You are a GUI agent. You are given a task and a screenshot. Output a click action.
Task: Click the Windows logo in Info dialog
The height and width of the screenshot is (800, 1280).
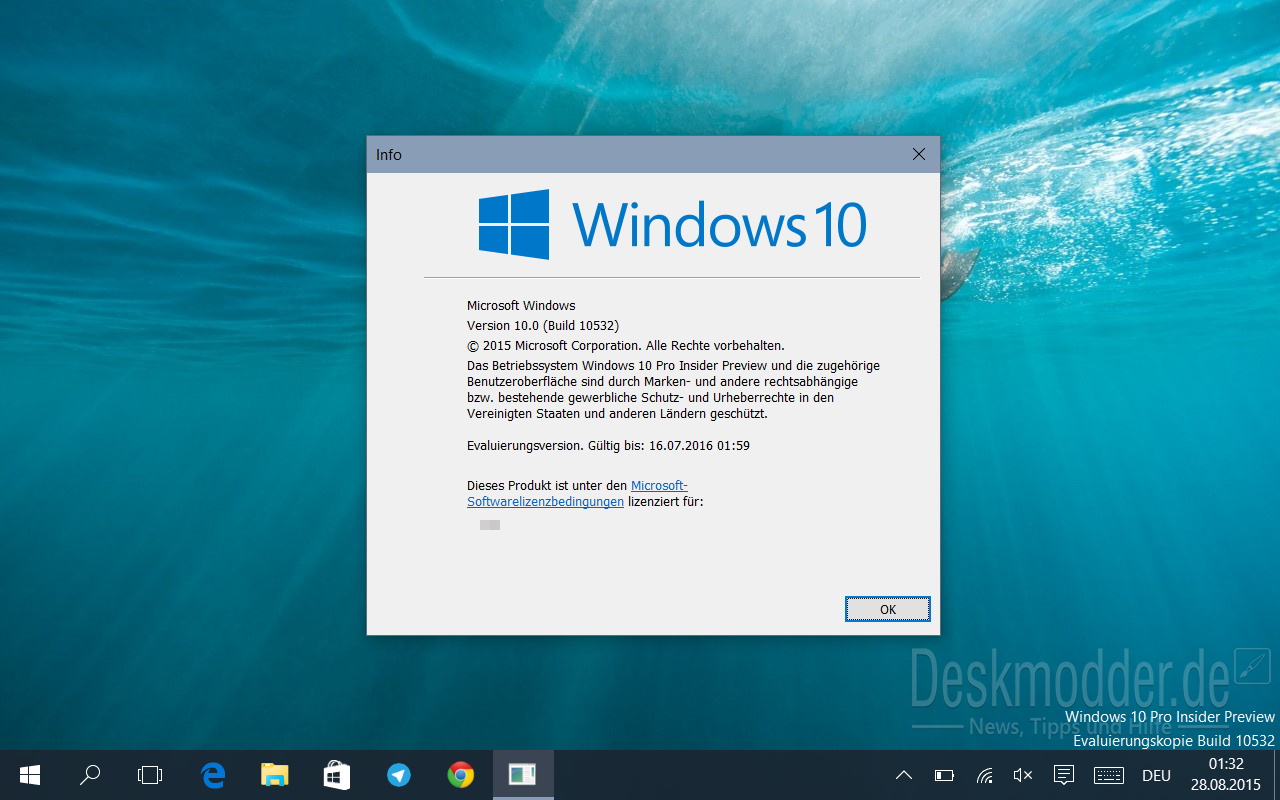pyautogui.click(x=514, y=224)
